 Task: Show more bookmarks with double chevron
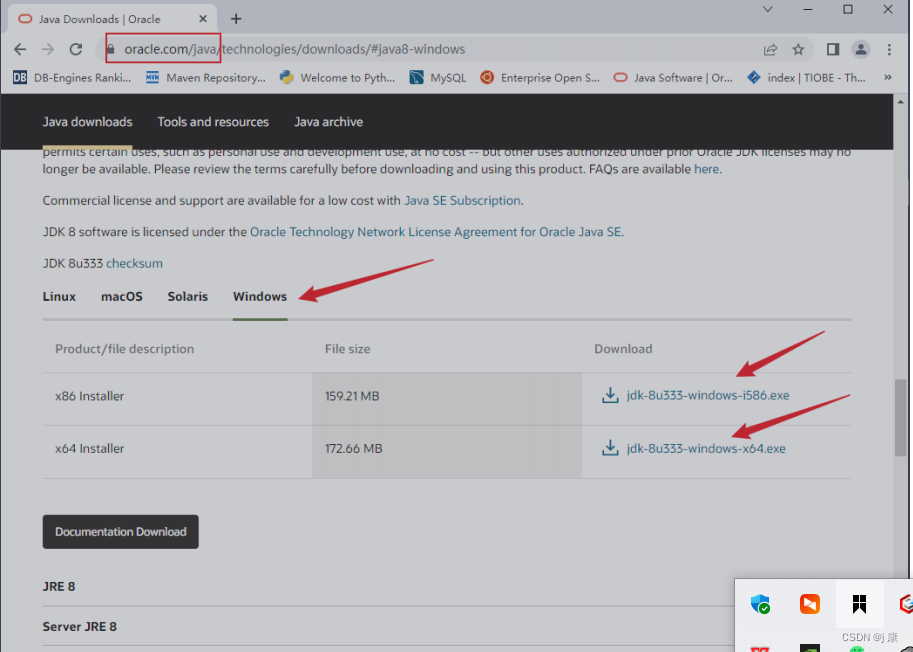pos(887,77)
